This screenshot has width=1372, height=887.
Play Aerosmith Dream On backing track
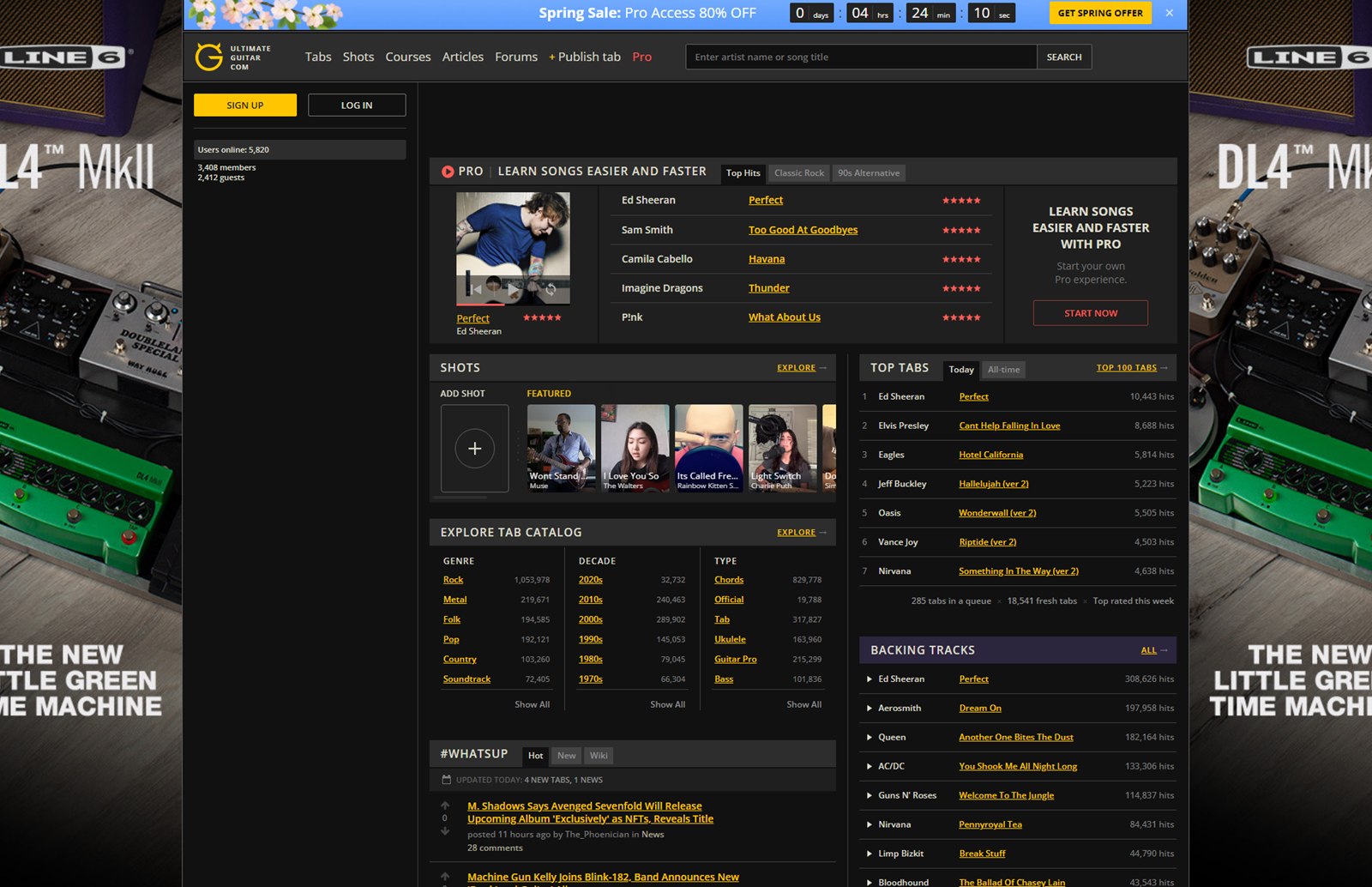tap(870, 708)
